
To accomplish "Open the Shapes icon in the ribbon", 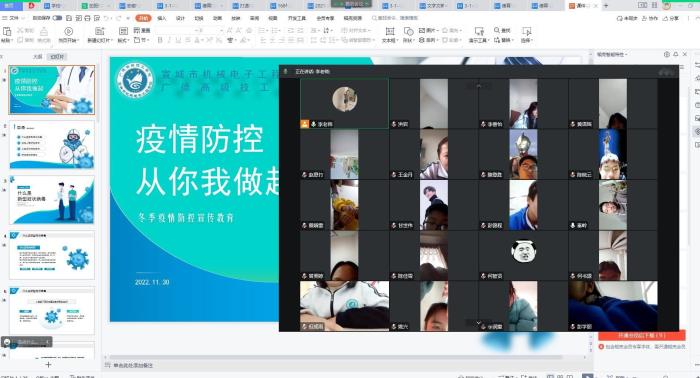I will click(408, 31).
